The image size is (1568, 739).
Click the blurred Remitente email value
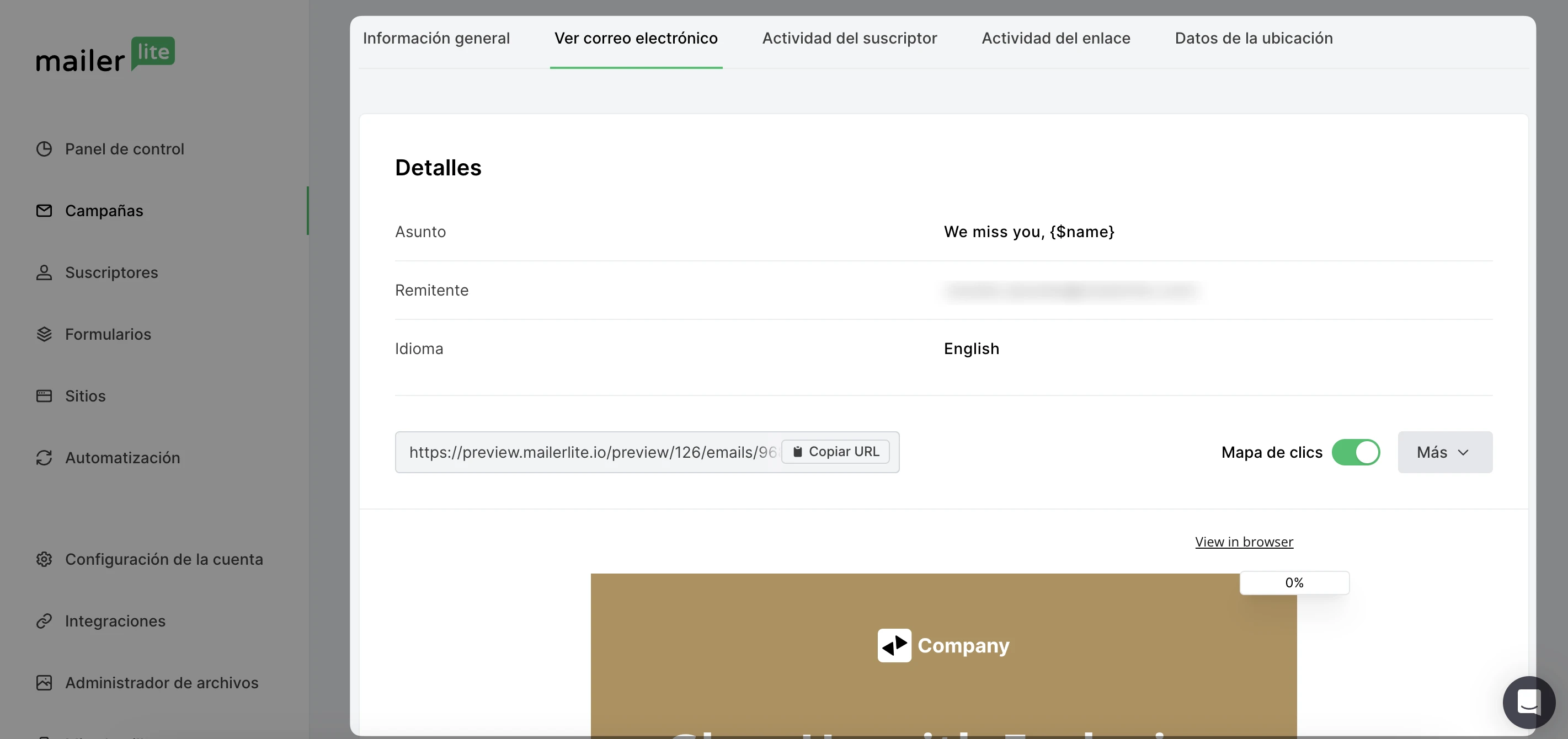(x=1071, y=290)
